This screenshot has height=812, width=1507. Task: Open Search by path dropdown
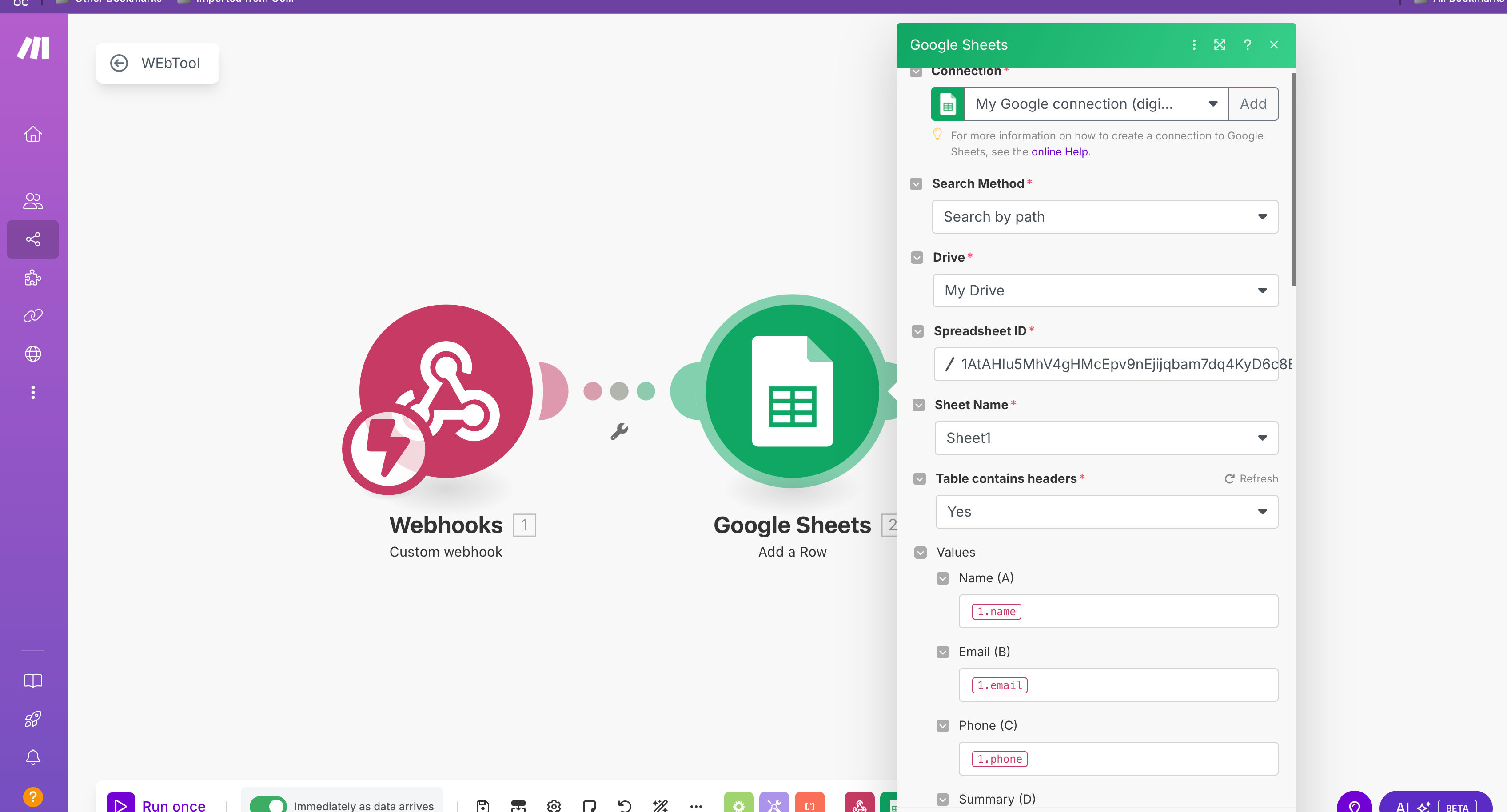click(1104, 217)
